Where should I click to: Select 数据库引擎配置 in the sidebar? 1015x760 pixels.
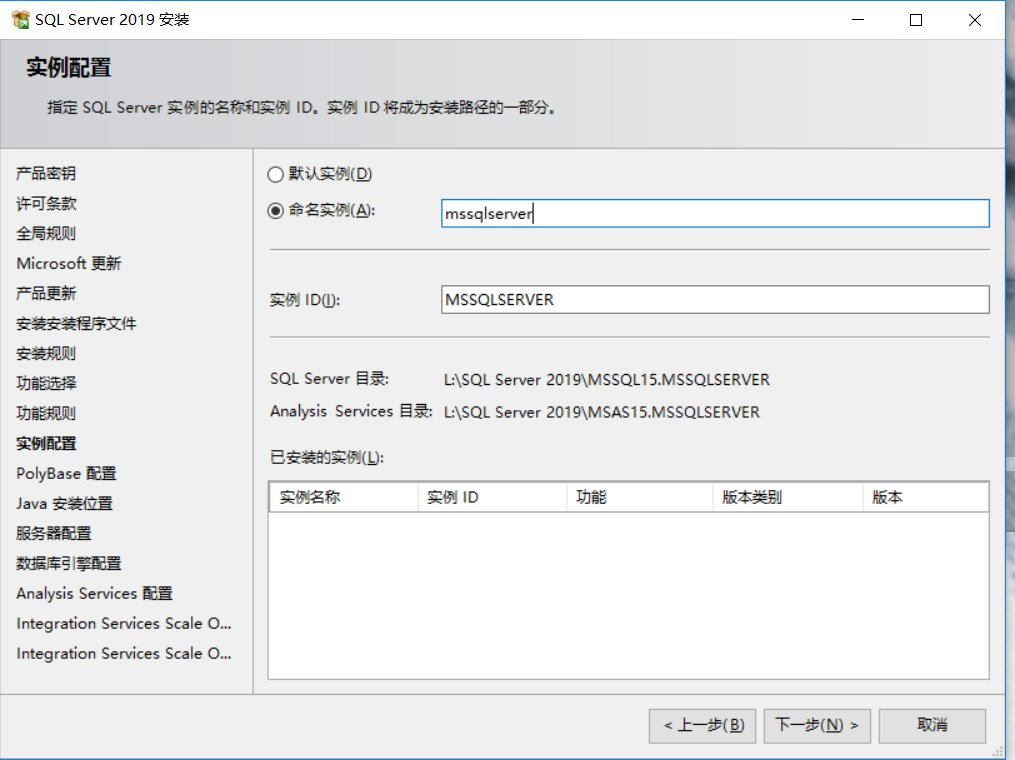[x=69, y=563]
